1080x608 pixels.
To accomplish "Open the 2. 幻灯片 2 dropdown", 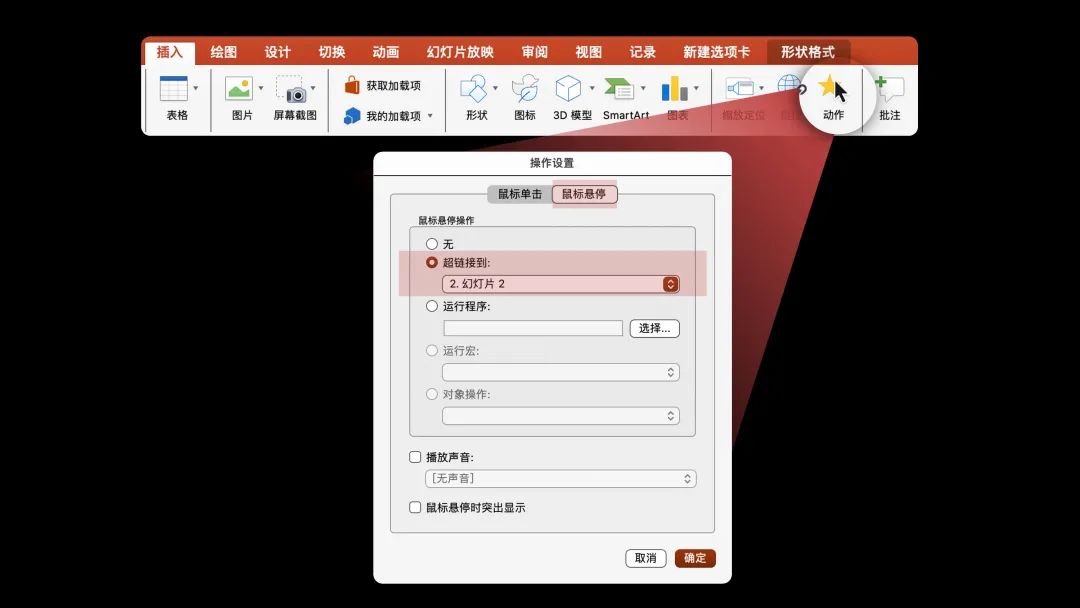I will [x=560, y=283].
